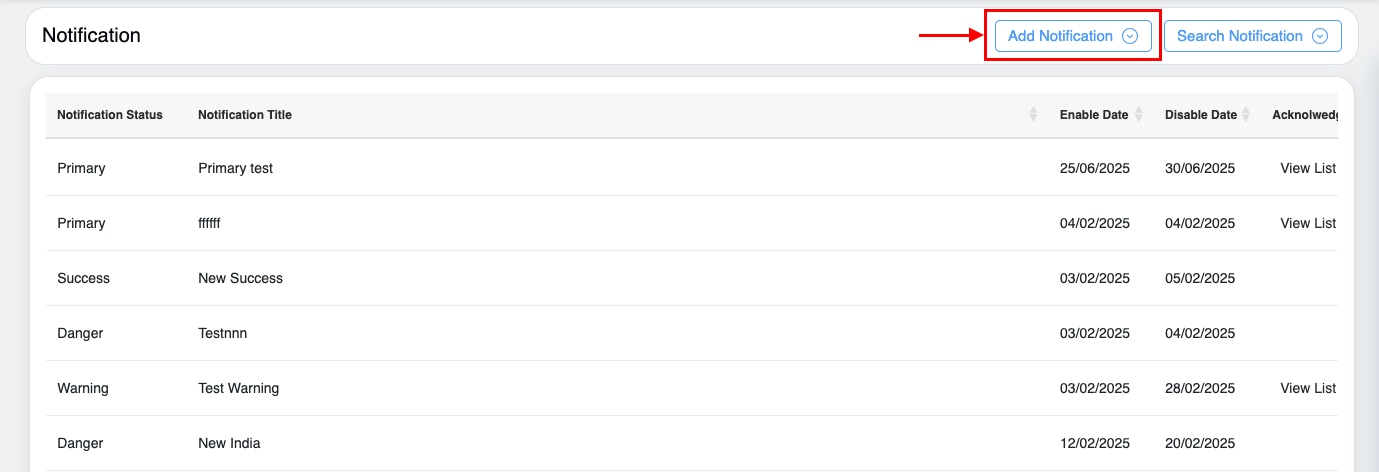The image size is (1379, 472).
Task: Click the Notification Title sort arrows
Action: coord(1033,115)
